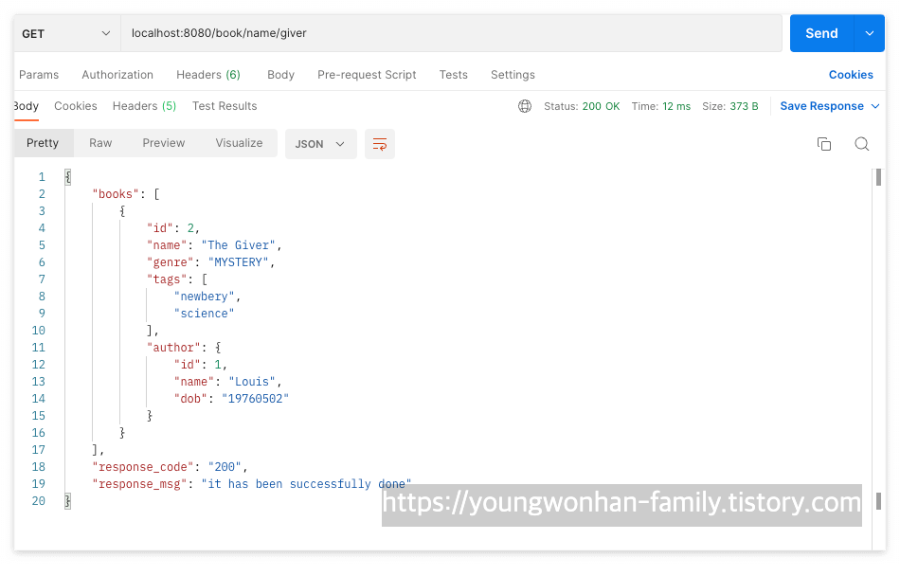Open the request Body tab
This screenshot has width=900, height=564.
(281, 75)
